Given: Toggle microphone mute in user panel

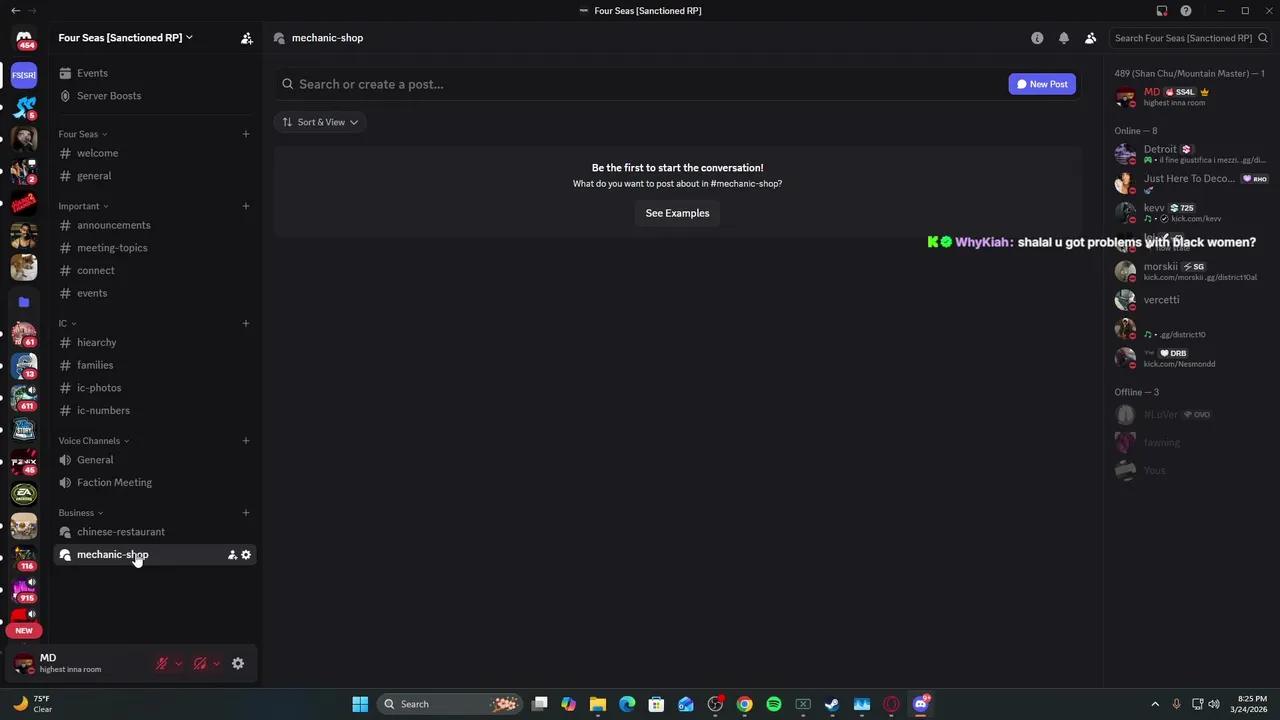Looking at the screenshot, I should [x=162, y=664].
